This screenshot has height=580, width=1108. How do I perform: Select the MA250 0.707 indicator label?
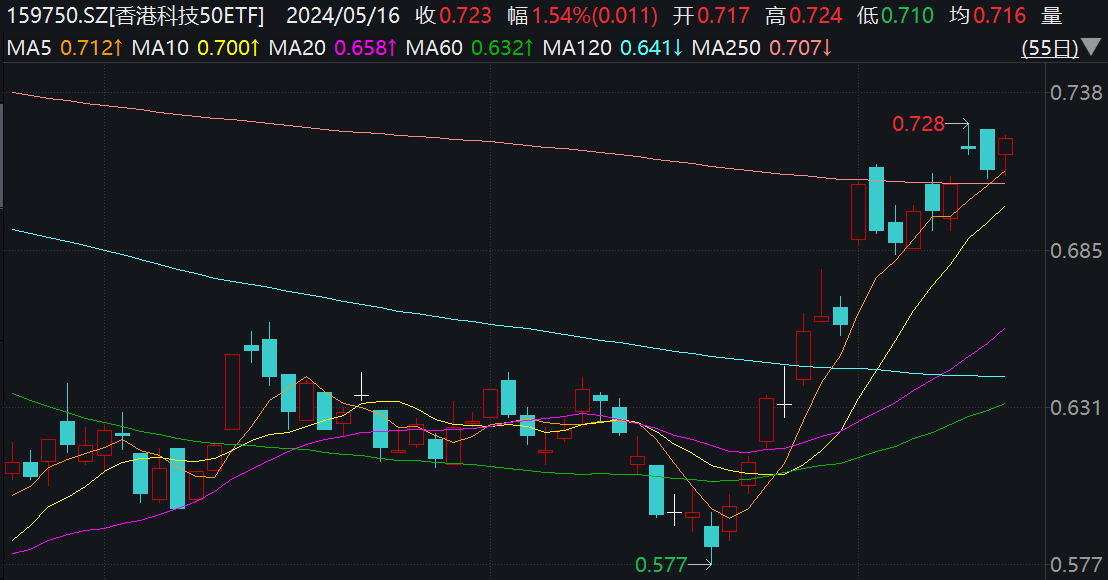[x=762, y=48]
